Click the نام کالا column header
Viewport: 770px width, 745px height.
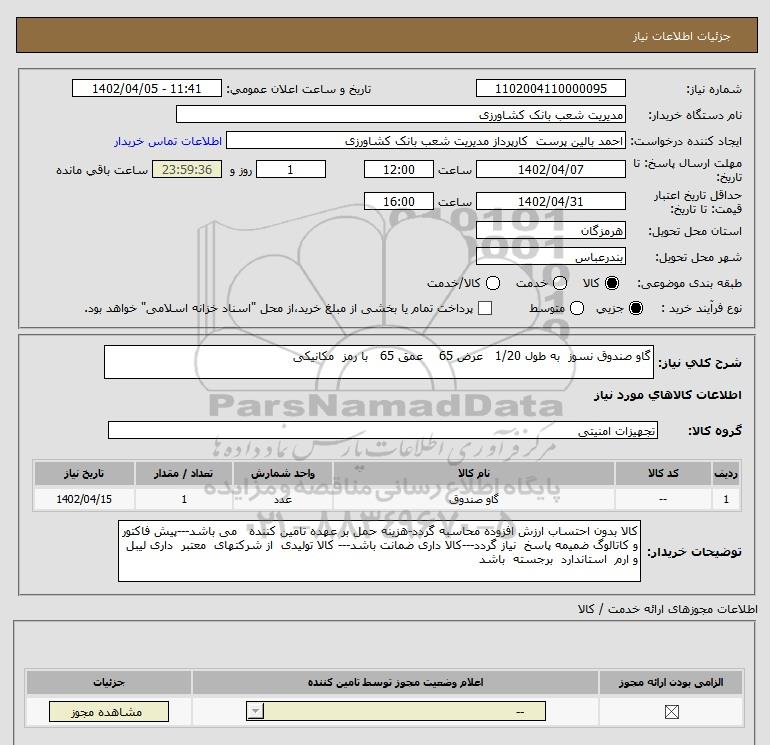(474, 473)
